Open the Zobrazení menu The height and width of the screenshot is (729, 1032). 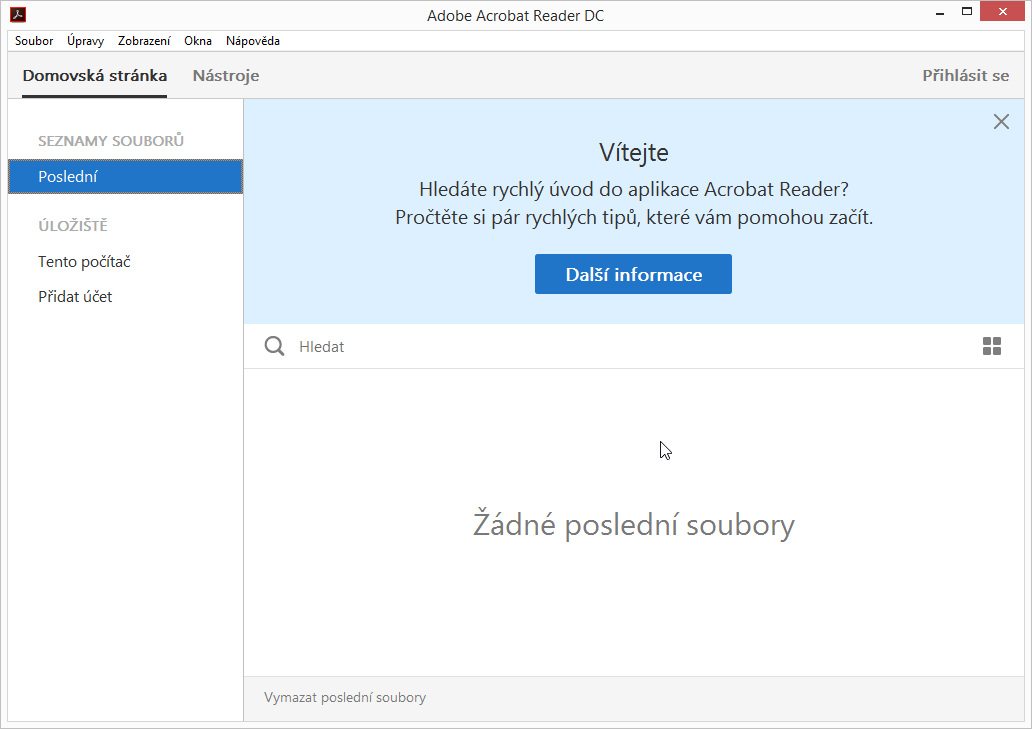click(144, 41)
